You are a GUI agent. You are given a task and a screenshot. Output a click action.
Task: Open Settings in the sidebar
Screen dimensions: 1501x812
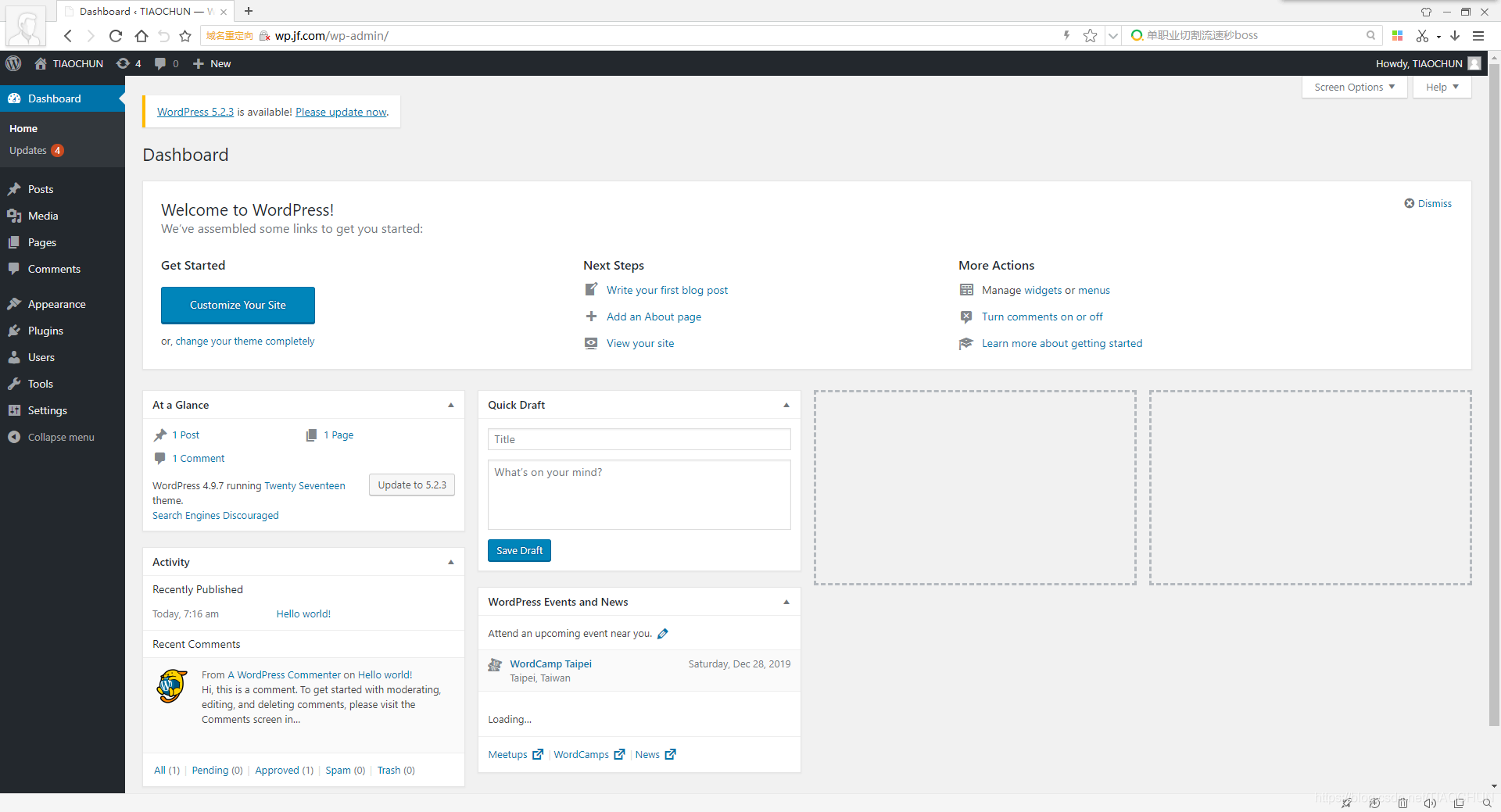pos(63,410)
